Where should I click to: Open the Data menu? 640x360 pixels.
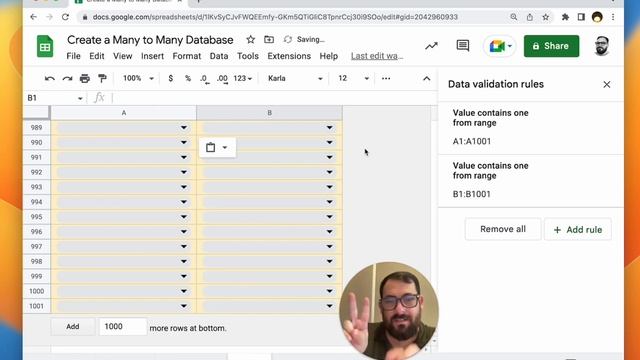[219, 56]
